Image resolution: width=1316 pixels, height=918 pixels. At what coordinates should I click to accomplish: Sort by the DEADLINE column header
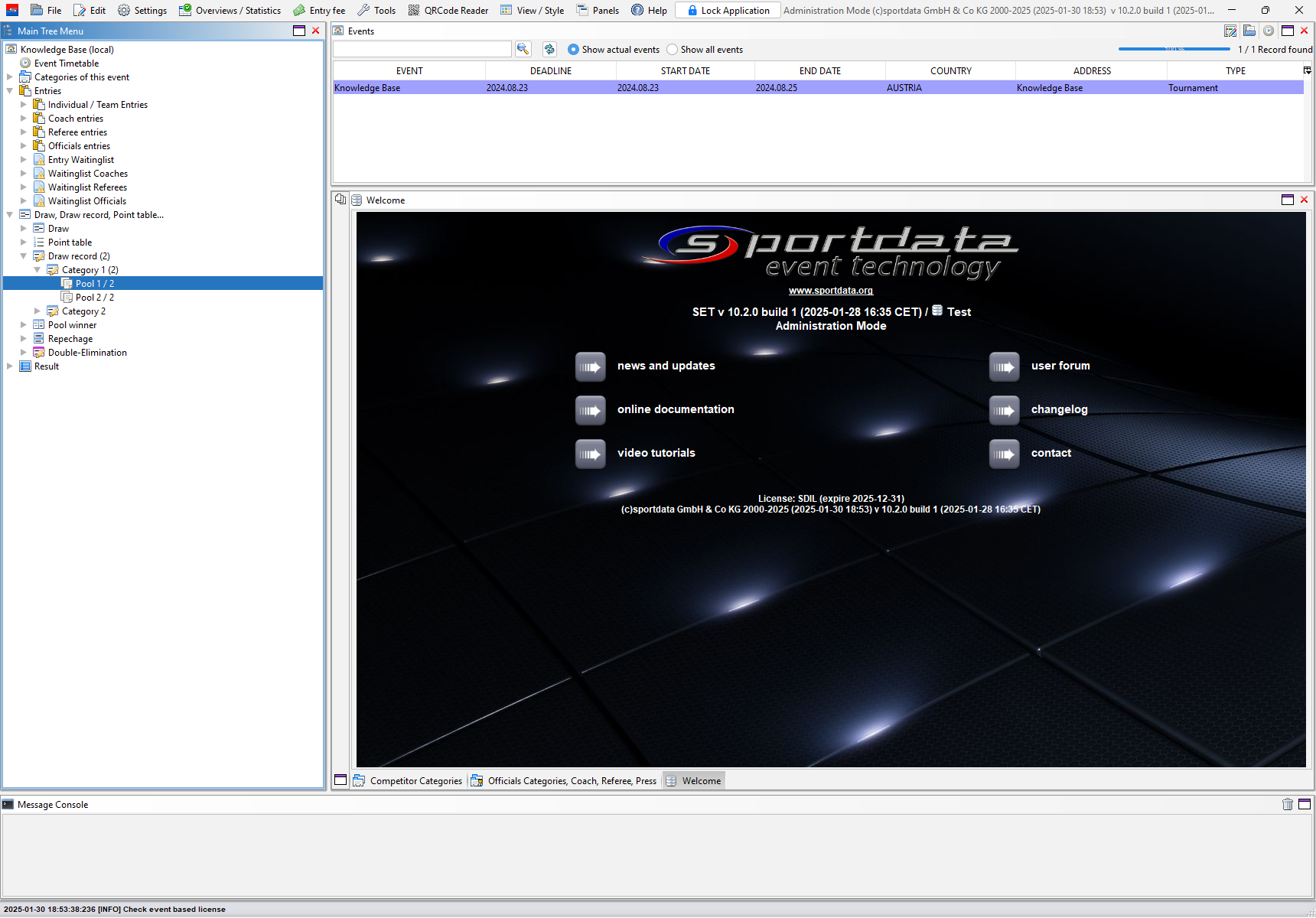coord(551,70)
